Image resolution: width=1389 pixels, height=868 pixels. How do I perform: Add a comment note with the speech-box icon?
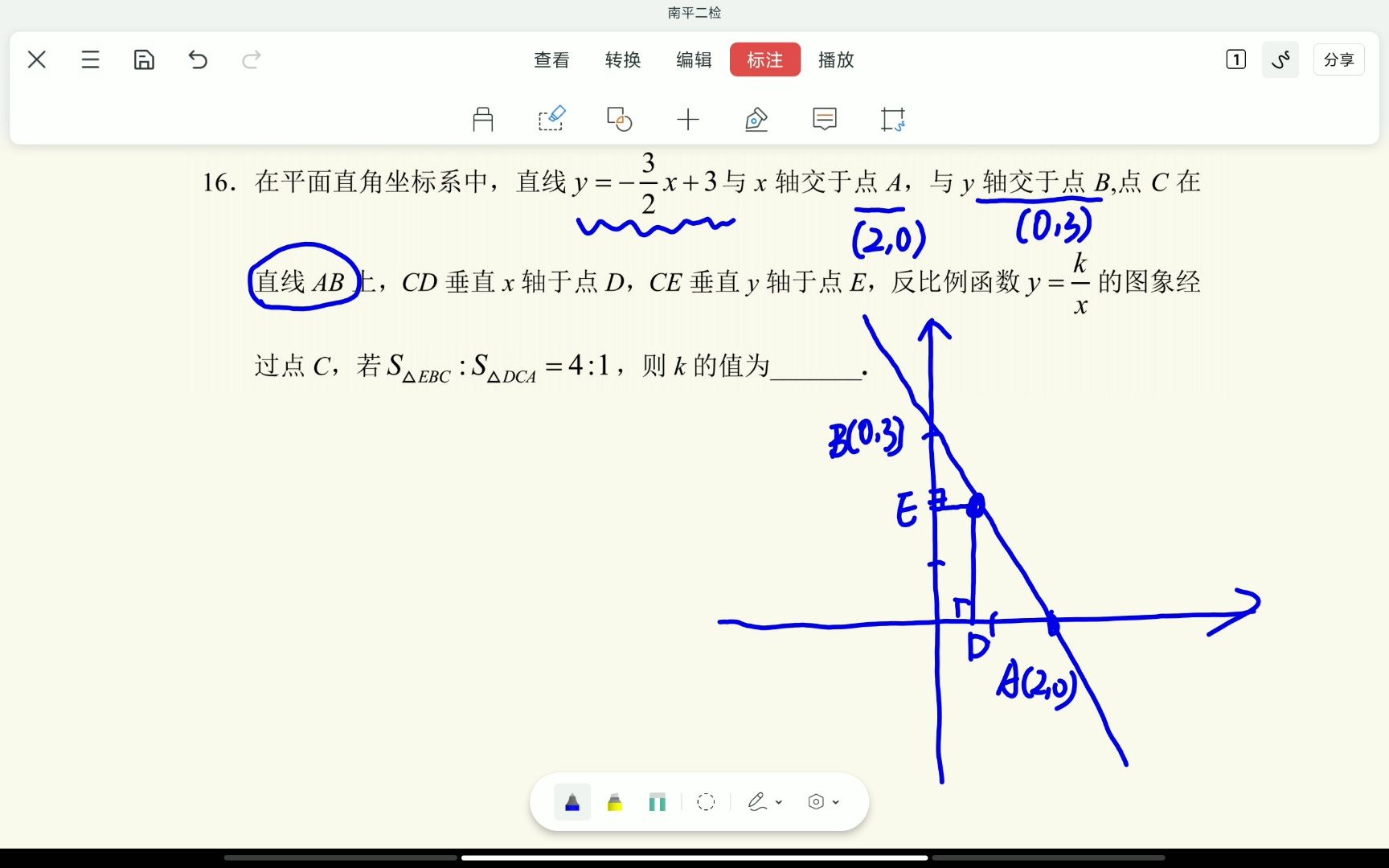(825, 120)
